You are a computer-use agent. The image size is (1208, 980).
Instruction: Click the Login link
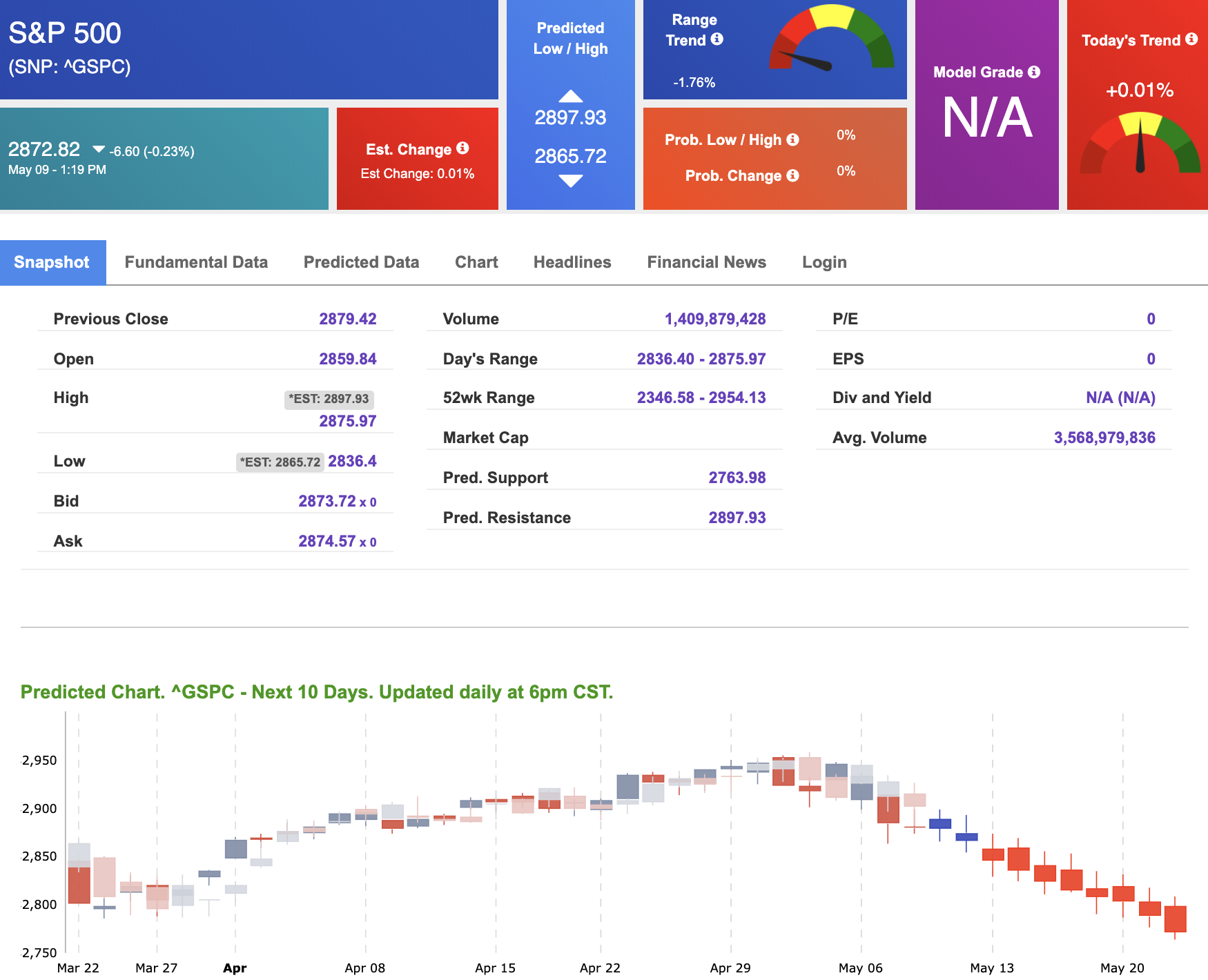click(824, 262)
